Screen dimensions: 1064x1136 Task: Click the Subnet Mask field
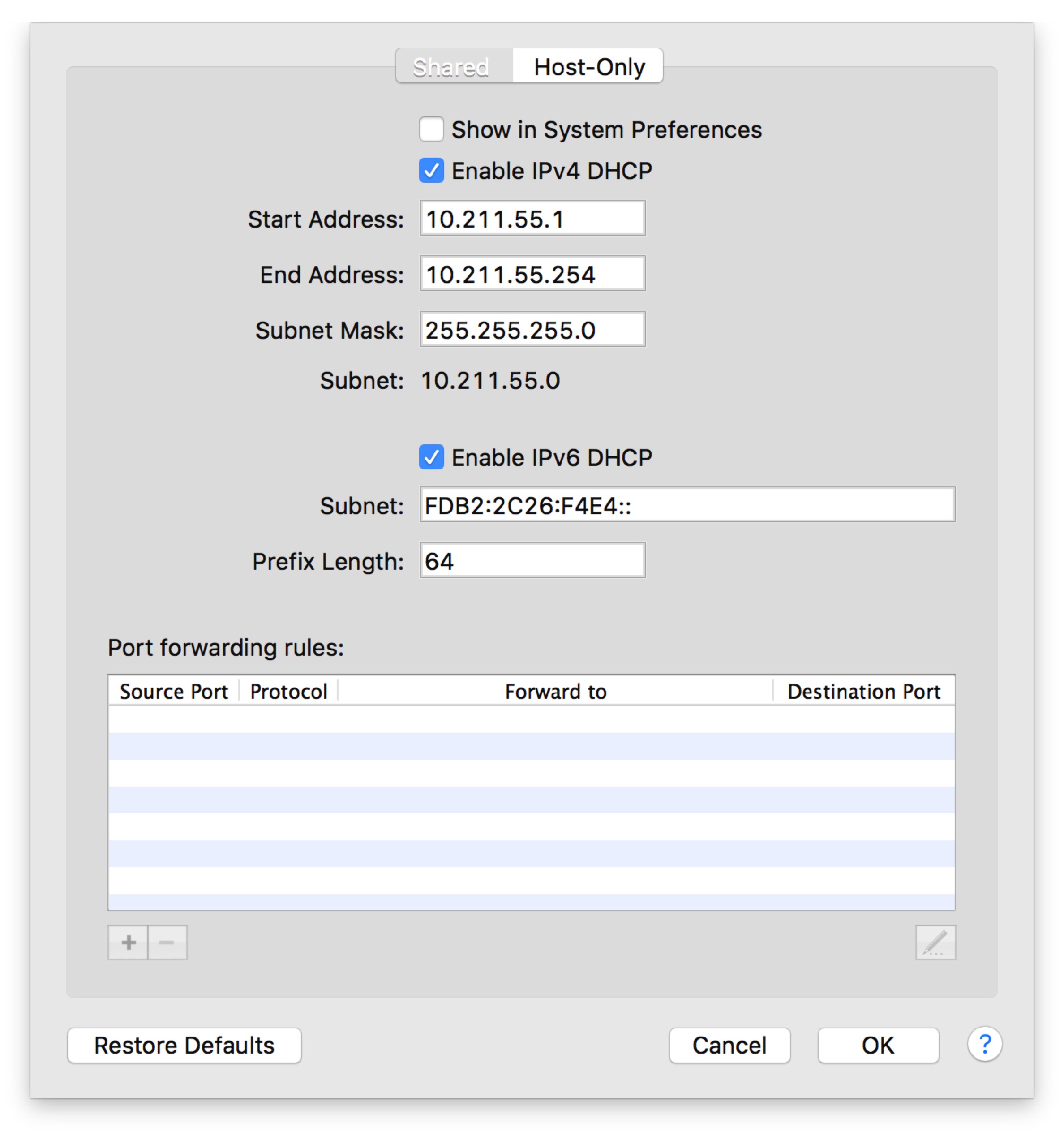(532, 329)
